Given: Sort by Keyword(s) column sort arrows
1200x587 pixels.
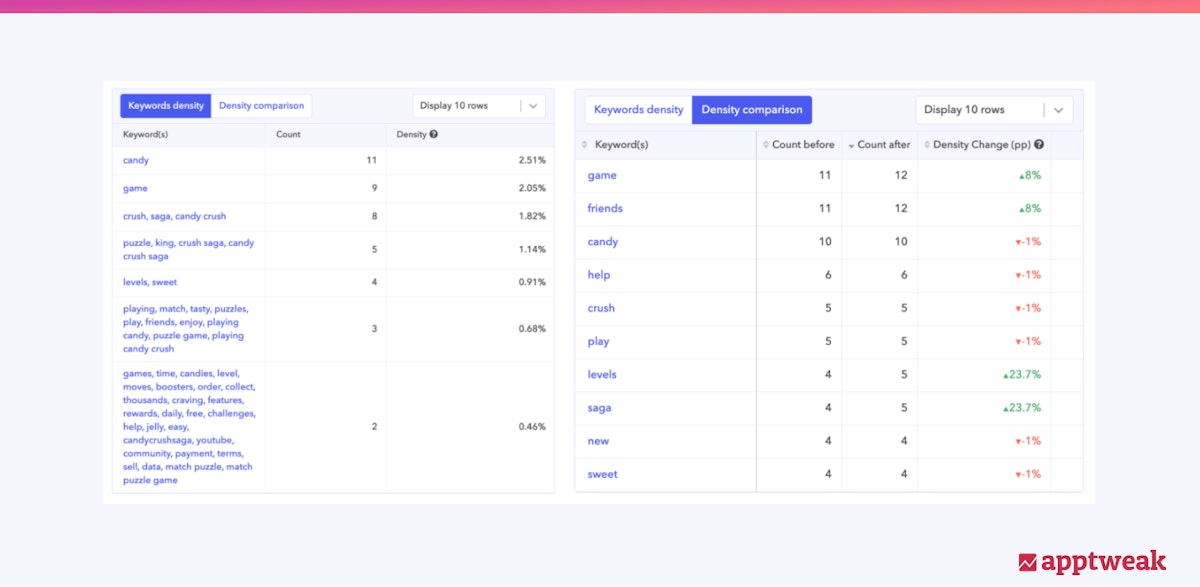Looking at the screenshot, I should 585,145.
